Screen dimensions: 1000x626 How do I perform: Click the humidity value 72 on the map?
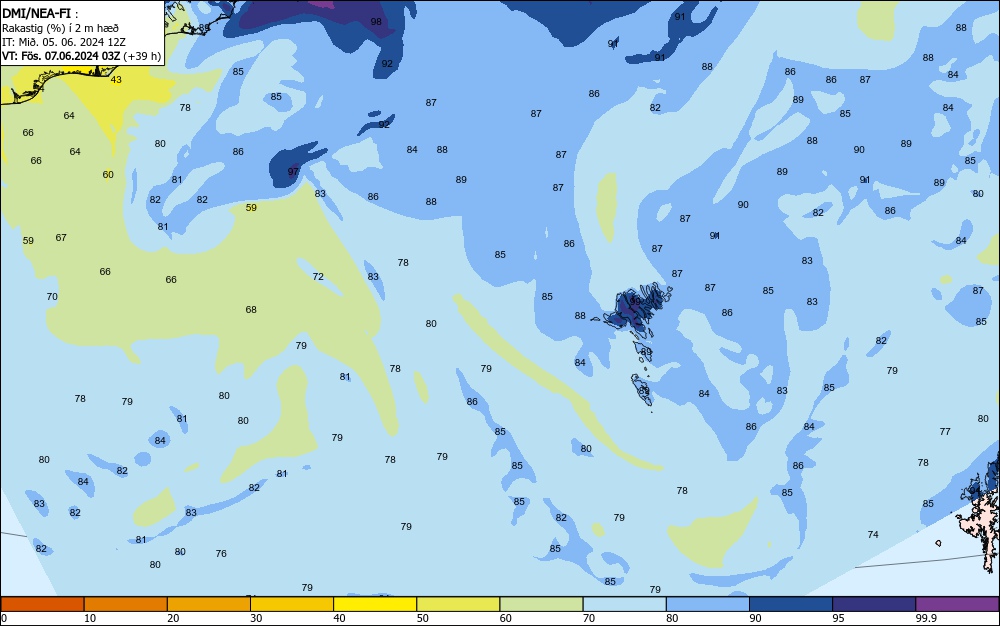tap(318, 277)
